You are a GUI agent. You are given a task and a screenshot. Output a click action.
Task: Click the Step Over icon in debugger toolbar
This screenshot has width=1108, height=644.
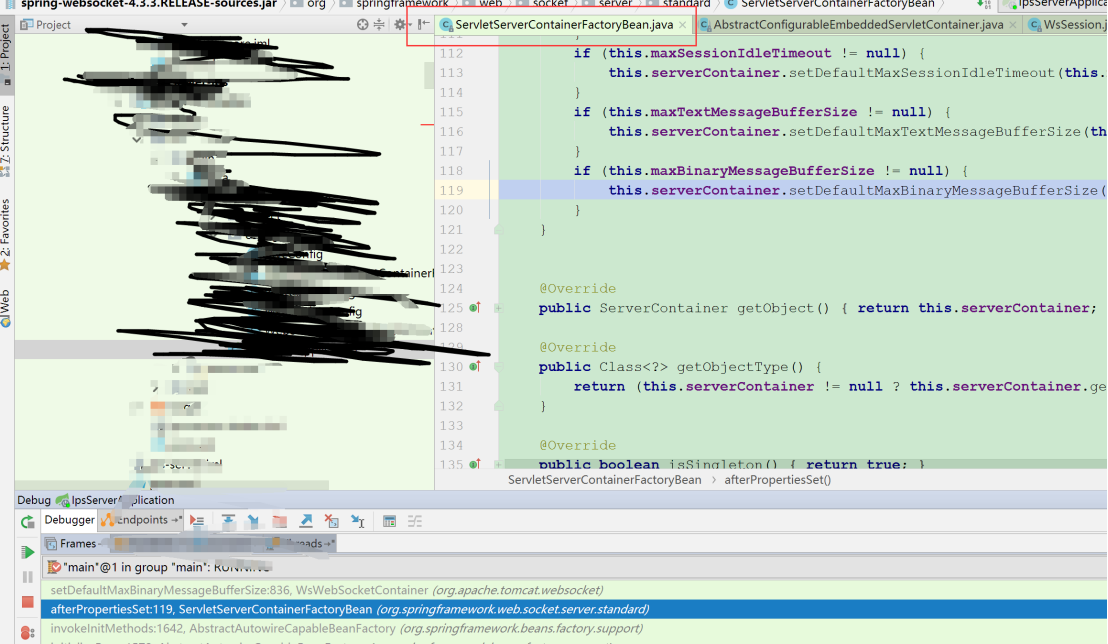click(x=228, y=521)
